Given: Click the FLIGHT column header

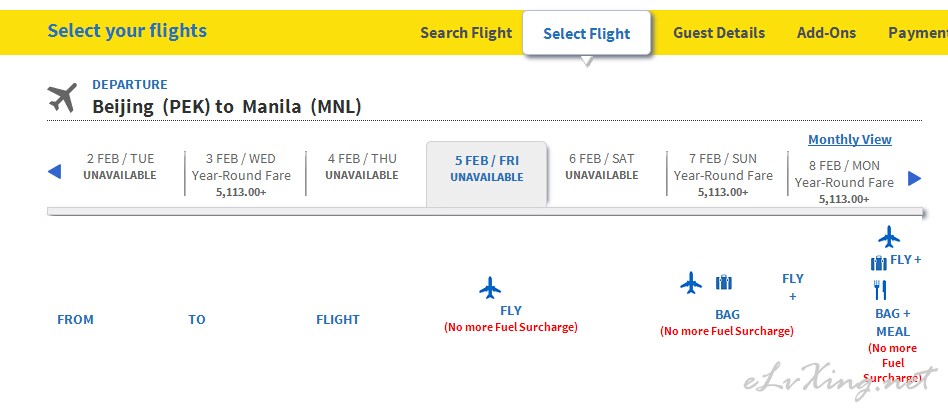Looking at the screenshot, I should [337, 320].
